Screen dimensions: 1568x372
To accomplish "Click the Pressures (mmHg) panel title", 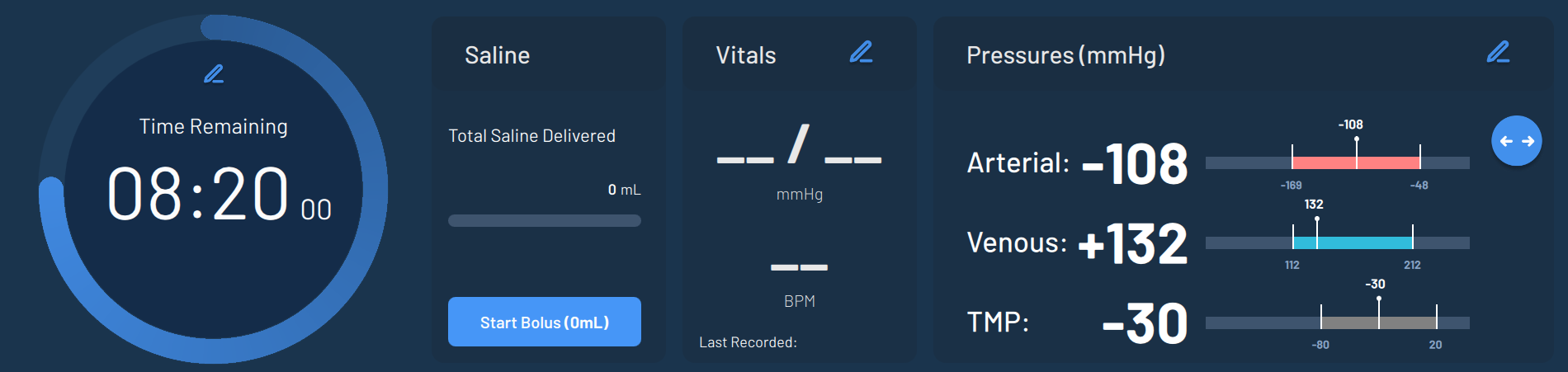I will (1065, 55).
